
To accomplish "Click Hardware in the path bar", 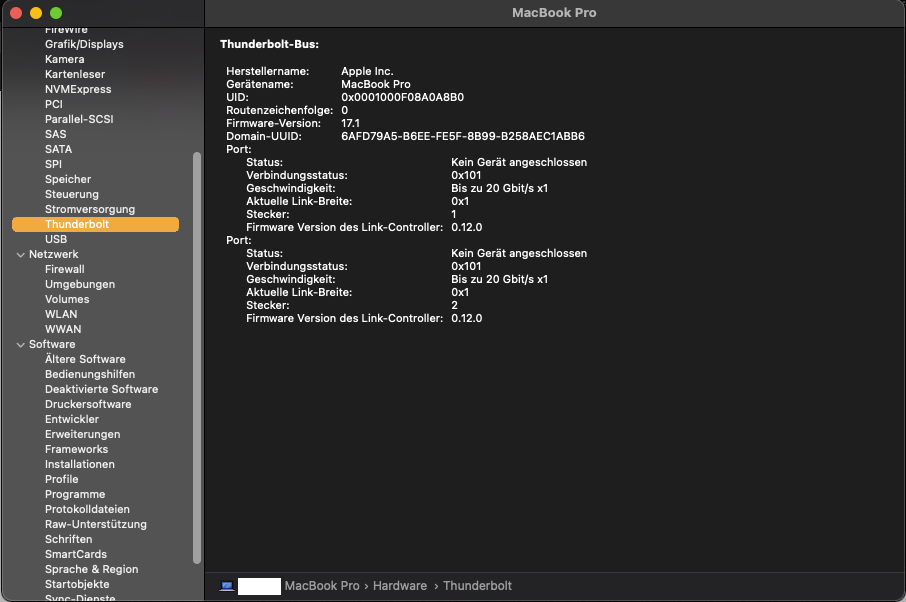I will tap(400, 586).
